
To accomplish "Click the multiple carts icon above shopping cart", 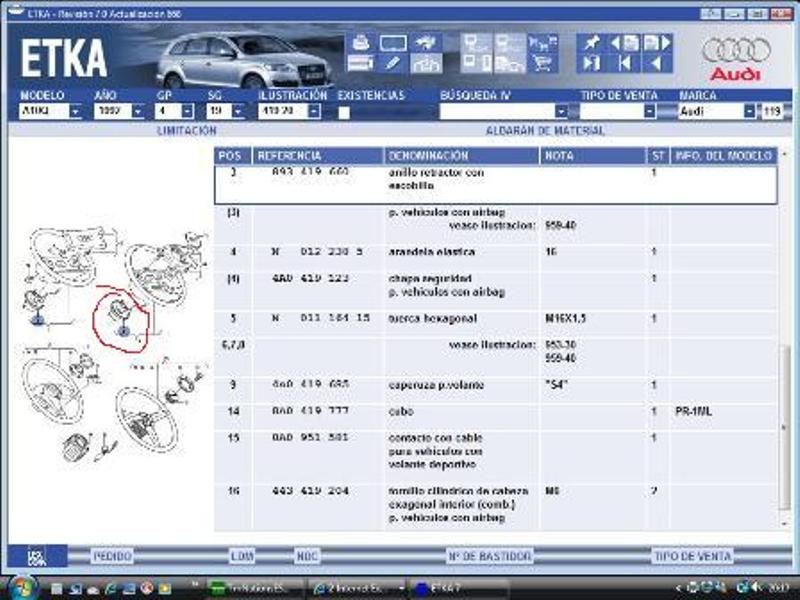I will 542,42.
